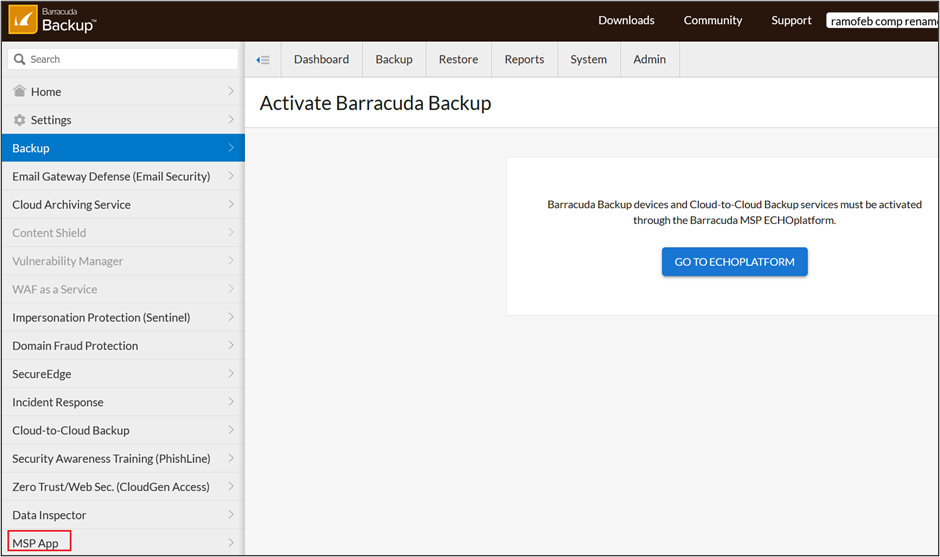Click the Activate Barracuda Backup heading
940x557 pixels.
click(375, 103)
